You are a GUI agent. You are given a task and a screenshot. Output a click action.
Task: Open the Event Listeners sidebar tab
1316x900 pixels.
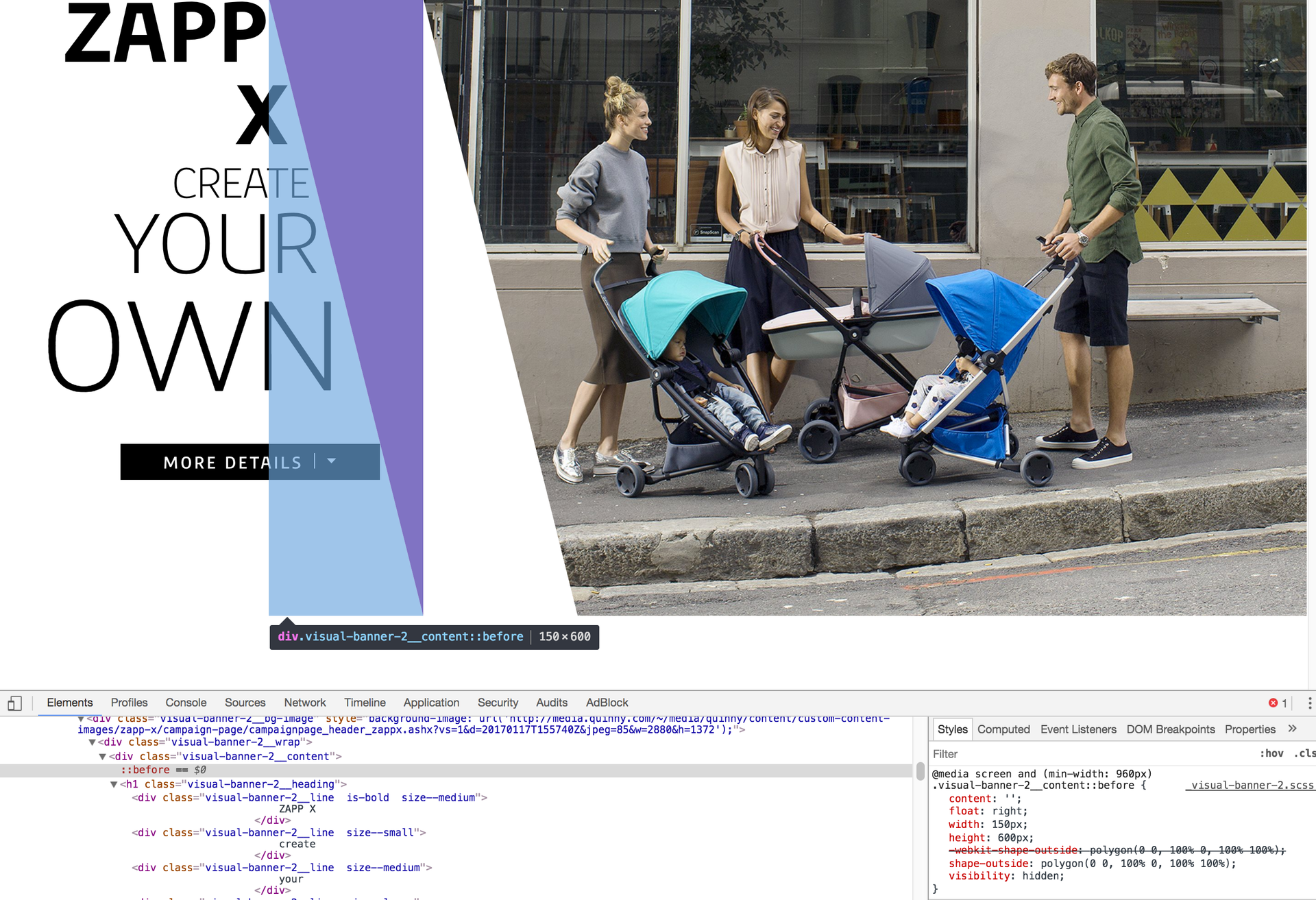pyautogui.click(x=1078, y=729)
